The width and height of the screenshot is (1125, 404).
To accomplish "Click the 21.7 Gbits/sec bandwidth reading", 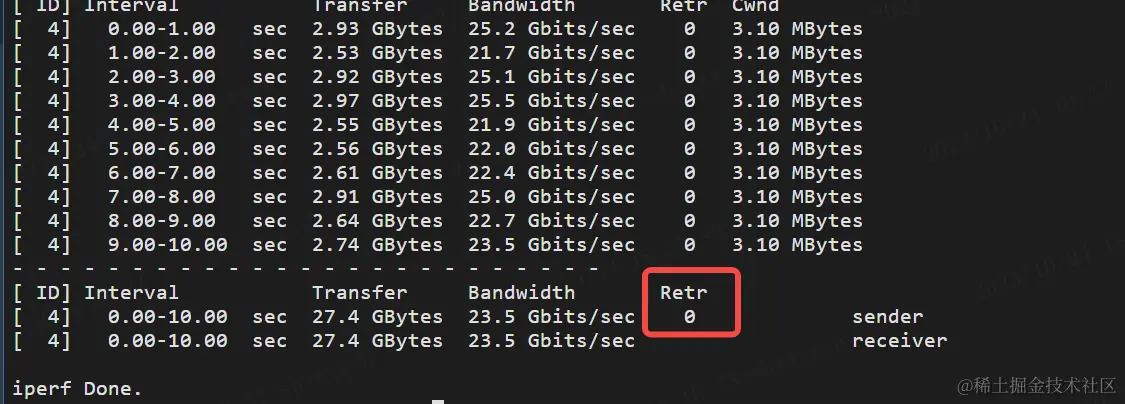I will point(551,53).
